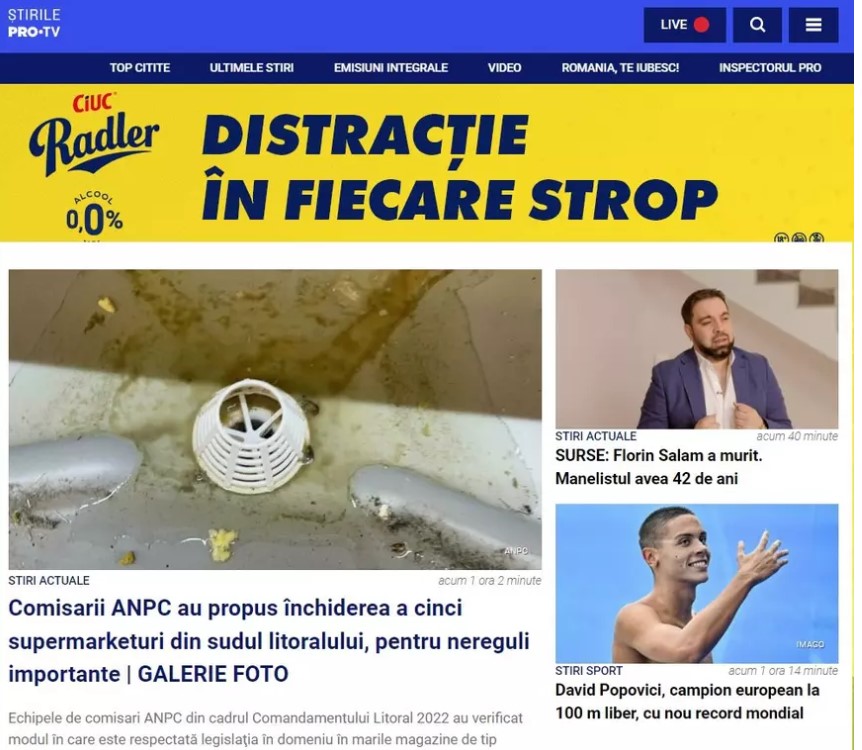Click the Florin Salam article photo
The image size is (862, 750).
tap(697, 349)
